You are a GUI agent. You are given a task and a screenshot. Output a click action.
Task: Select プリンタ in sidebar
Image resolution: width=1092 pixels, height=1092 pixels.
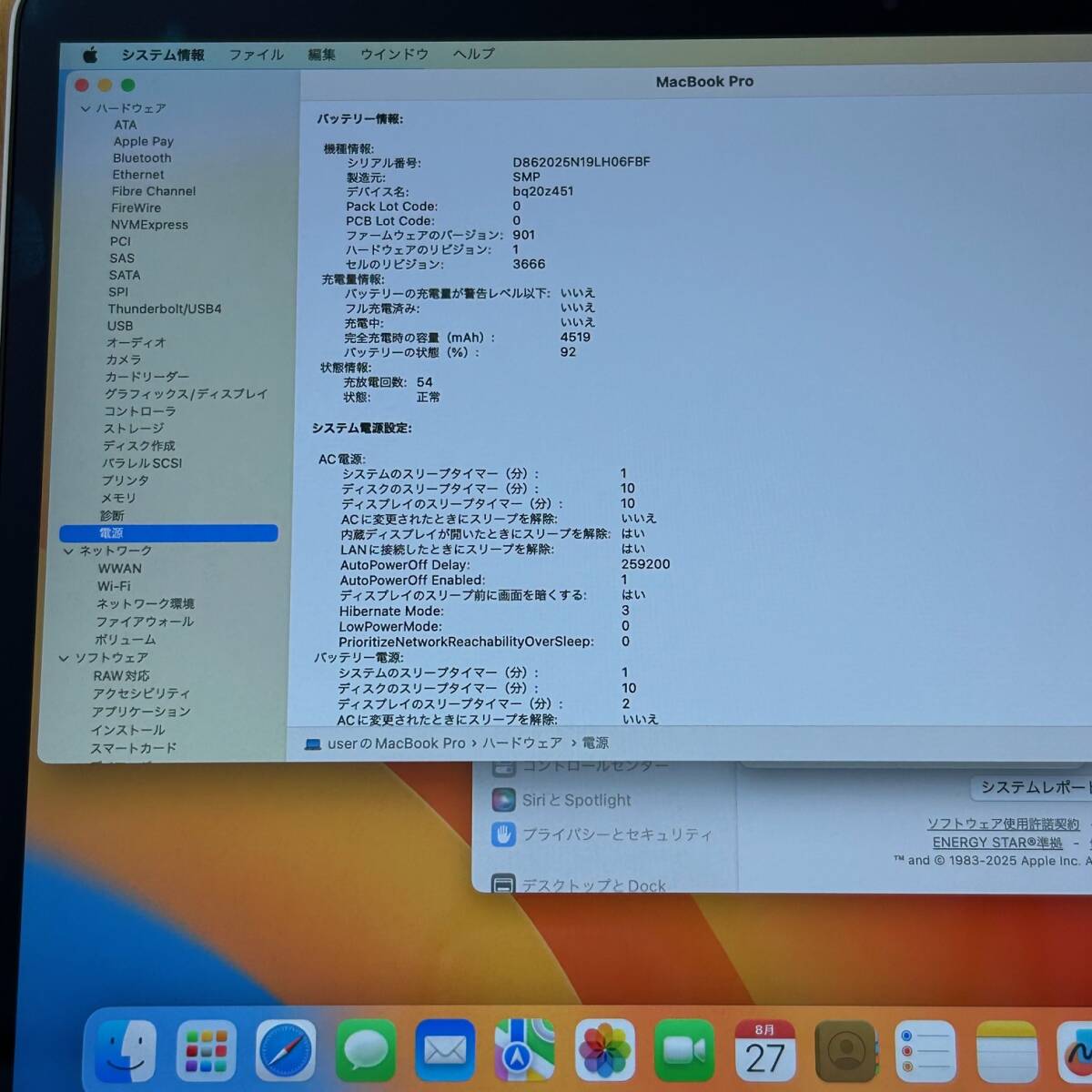point(125,480)
